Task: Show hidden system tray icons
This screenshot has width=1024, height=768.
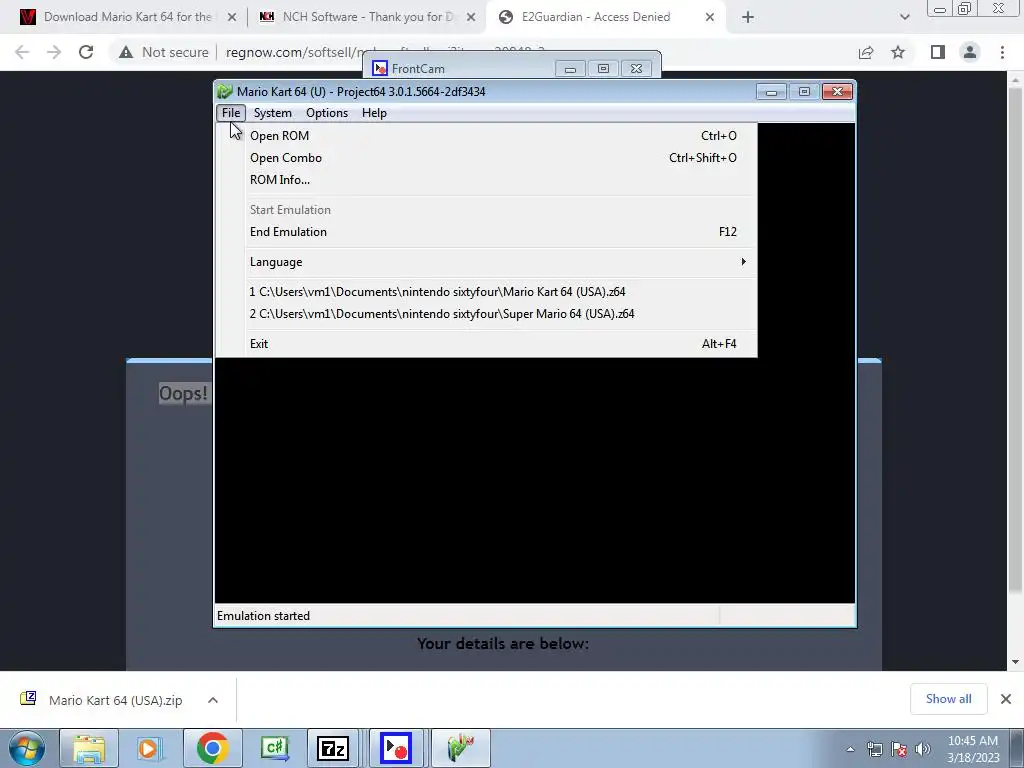Action: click(850, 749)
